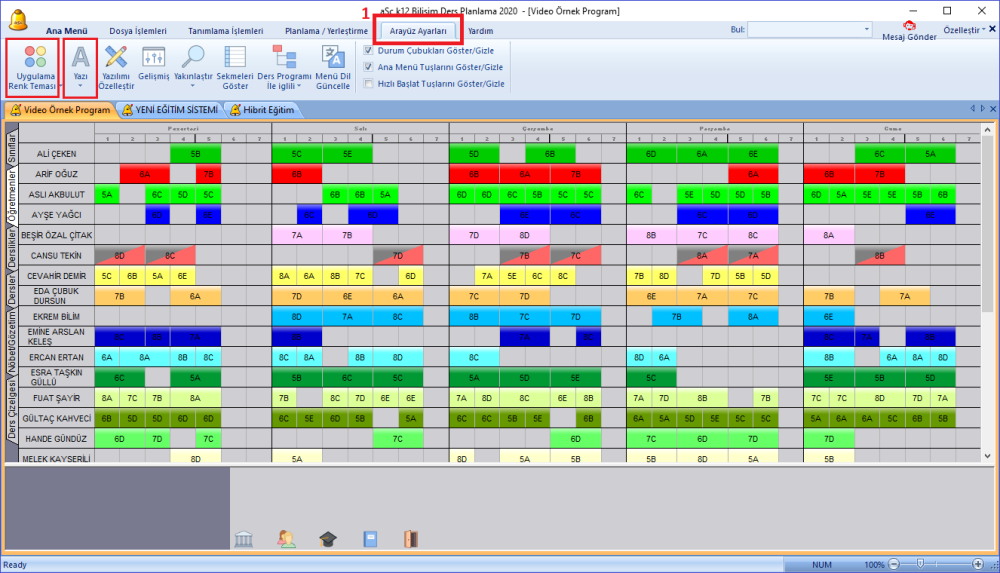Select teacher row HANDE GÜNDÜZ
This screenshot has height=573, width=1000.
click(56, 439)
